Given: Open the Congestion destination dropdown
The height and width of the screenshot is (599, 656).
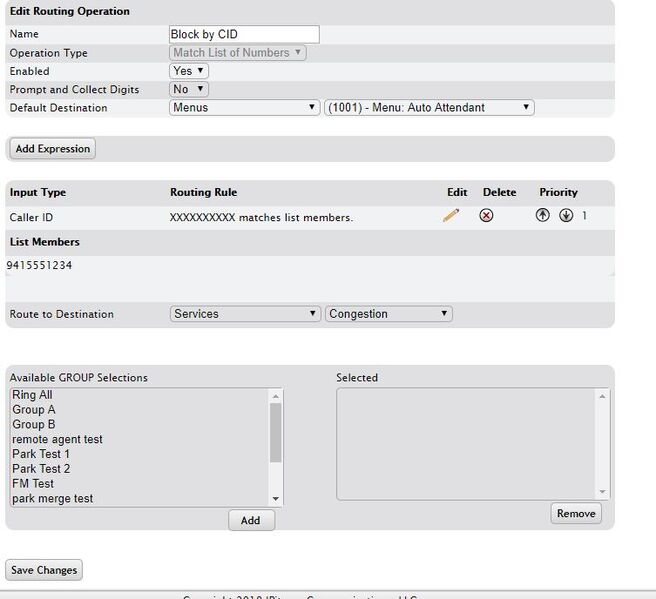Looking at the screenshot, I should (388, 314).
